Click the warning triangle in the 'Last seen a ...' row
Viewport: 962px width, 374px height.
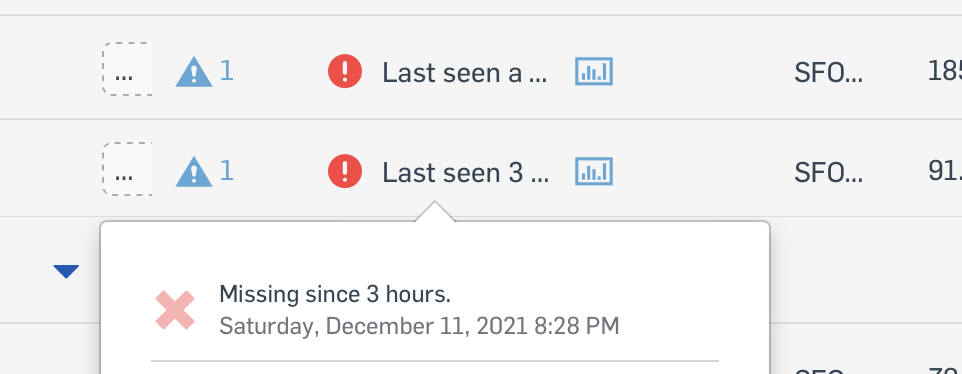click(194, 72)
